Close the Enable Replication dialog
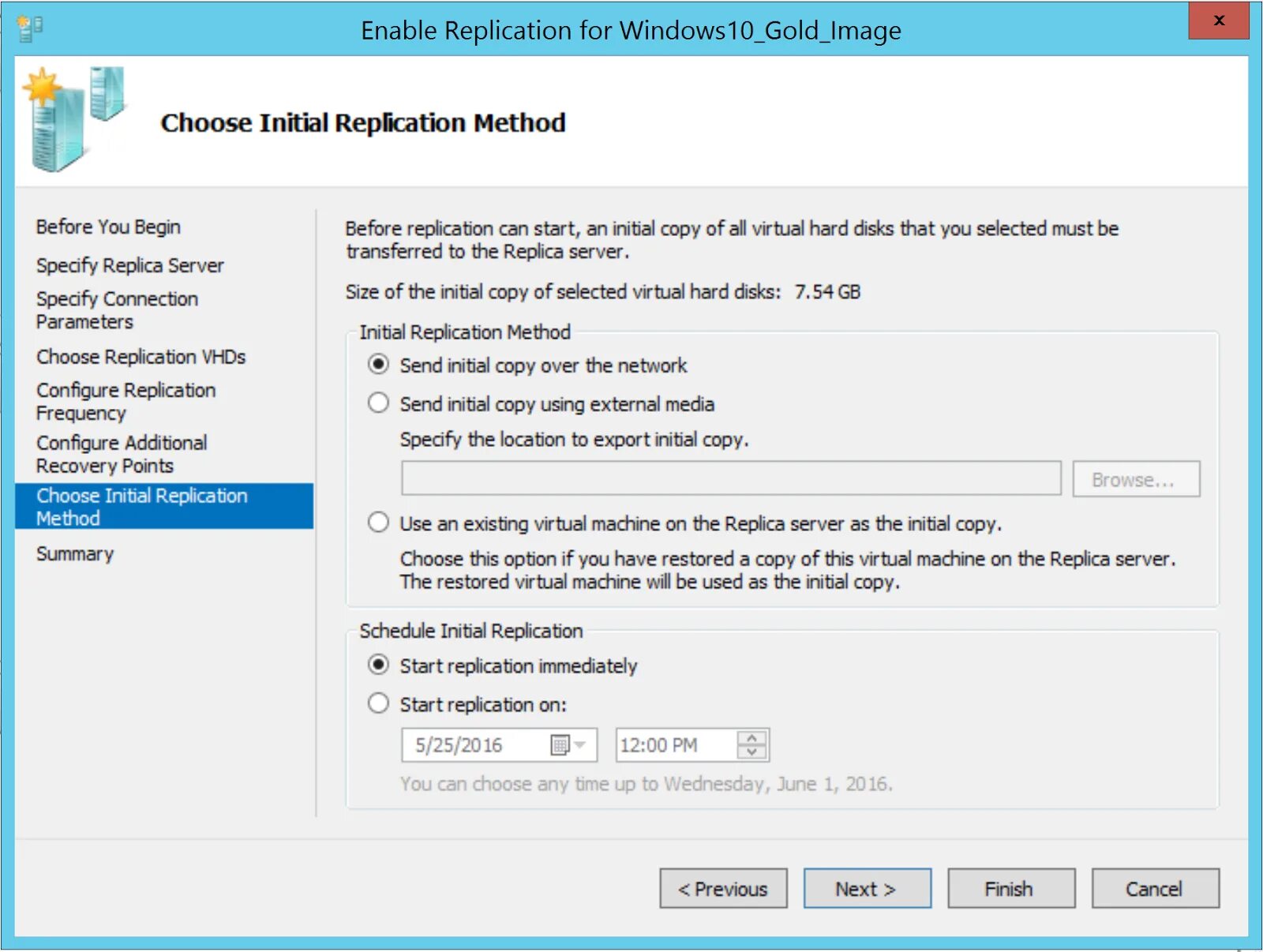The width and height of the screenshot is (1263, 952). (1218, 21)
